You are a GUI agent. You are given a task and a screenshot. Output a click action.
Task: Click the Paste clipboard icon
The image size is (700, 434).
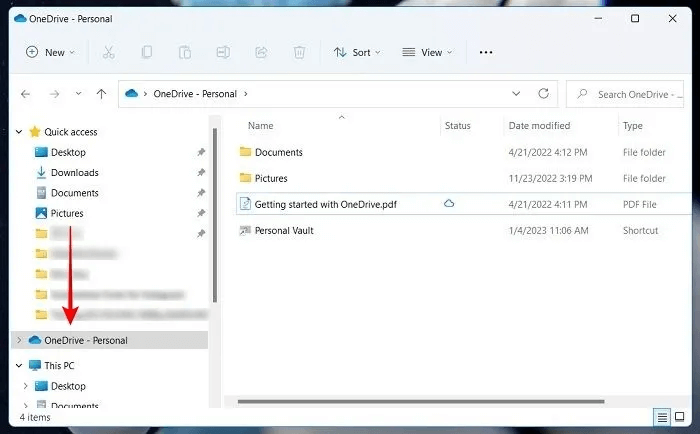click(185, 52)
